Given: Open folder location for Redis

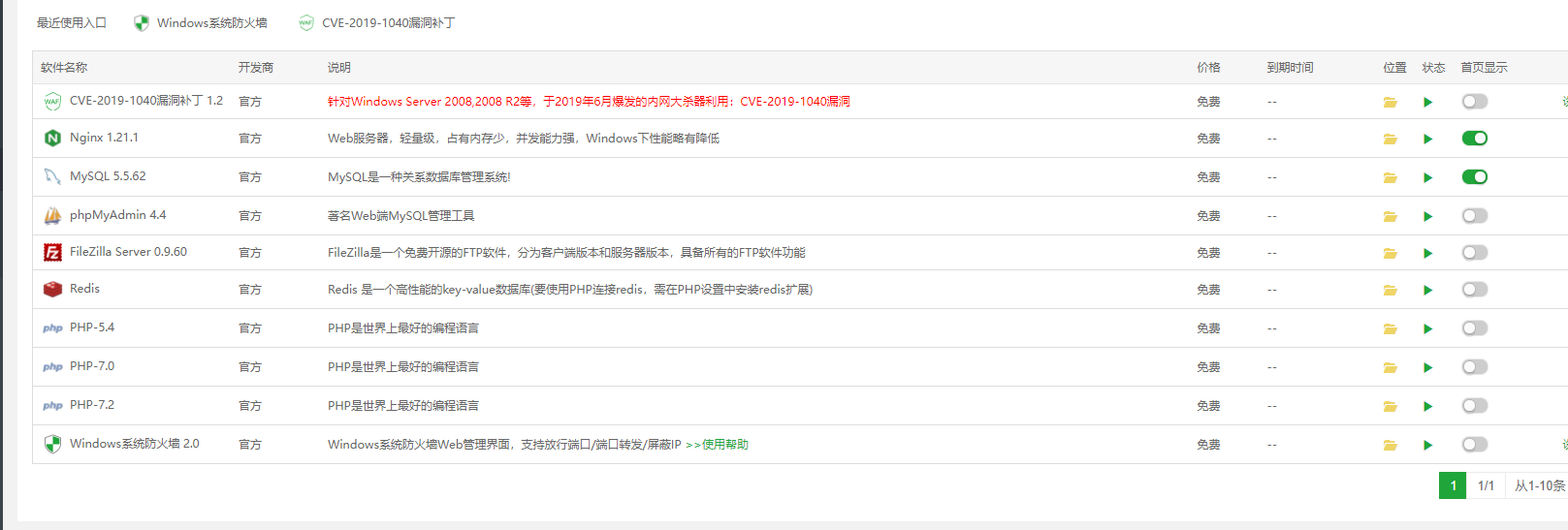Looking at the screenshot, I should coord(1390,290).
